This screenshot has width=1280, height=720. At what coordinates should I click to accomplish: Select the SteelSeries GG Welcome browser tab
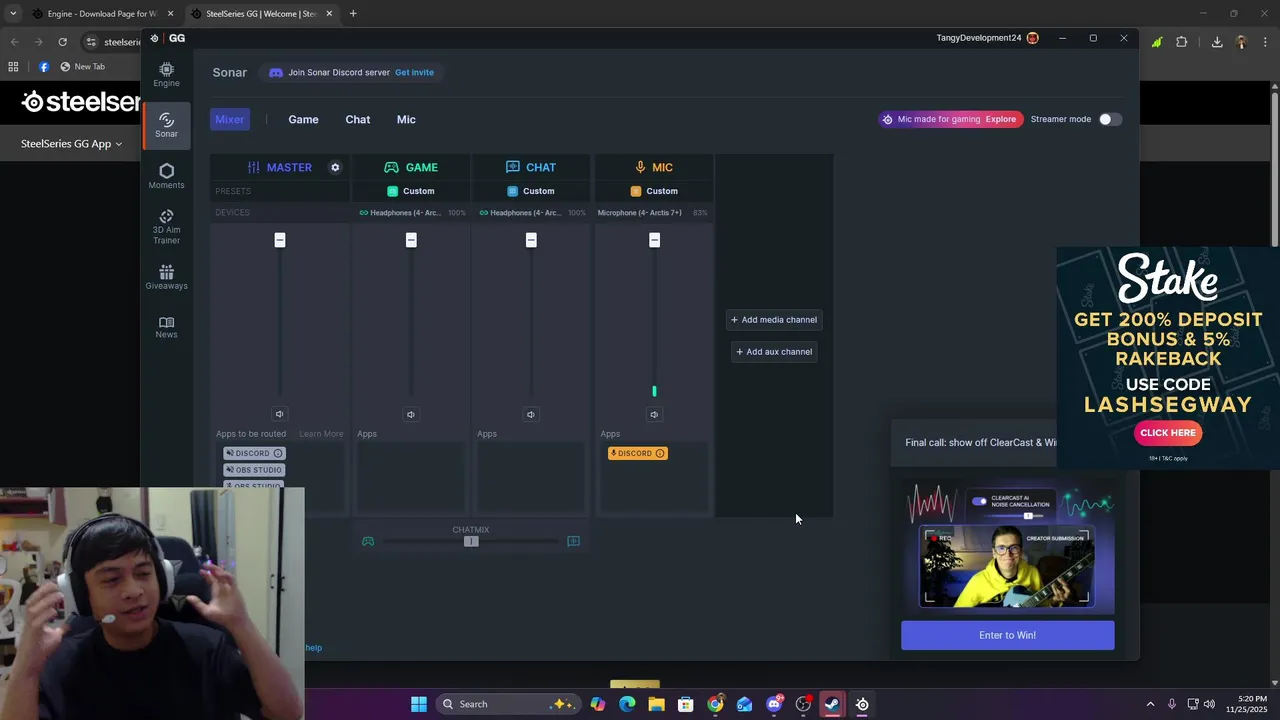point(260,14)
